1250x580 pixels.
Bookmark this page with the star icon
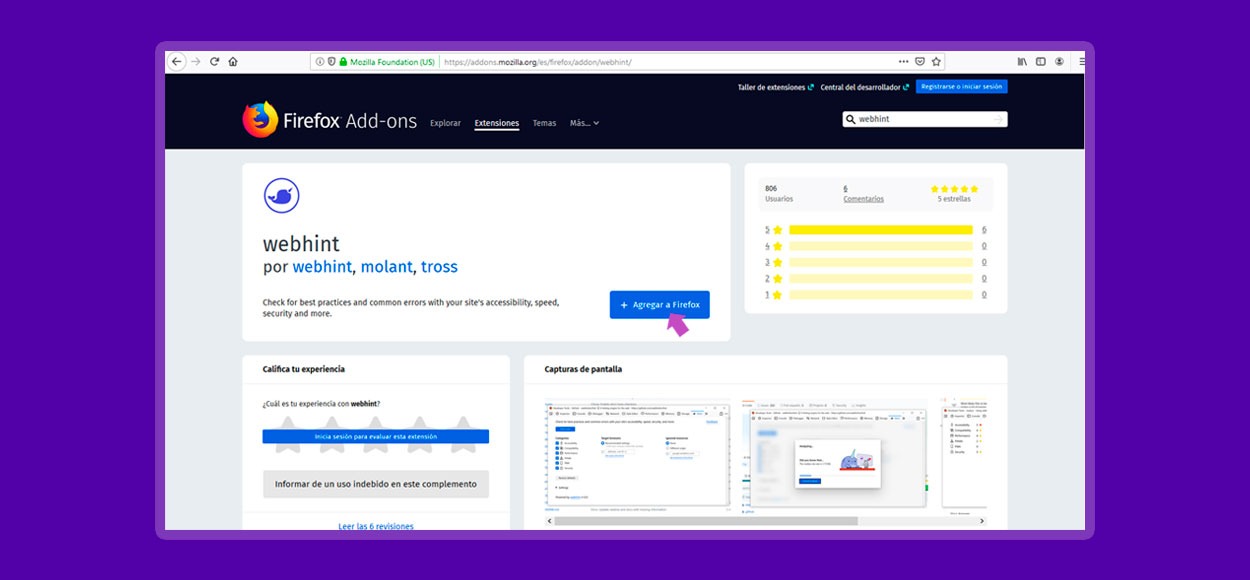(936, 62)
